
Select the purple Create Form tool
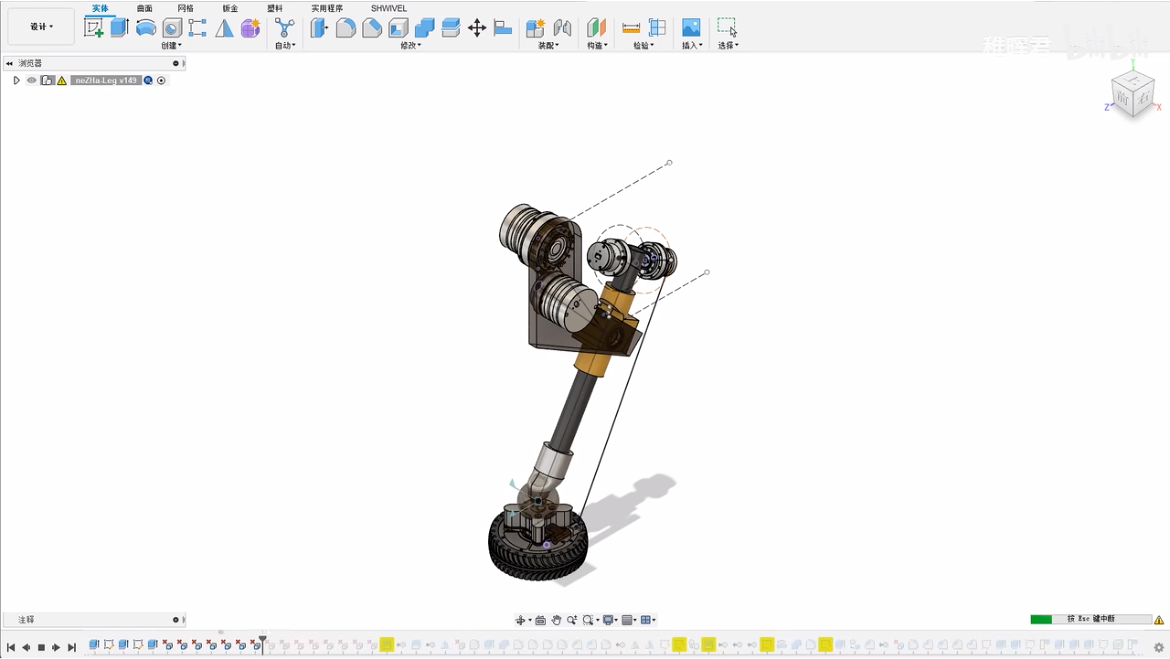pyautogui.click(x=250, y=28)
